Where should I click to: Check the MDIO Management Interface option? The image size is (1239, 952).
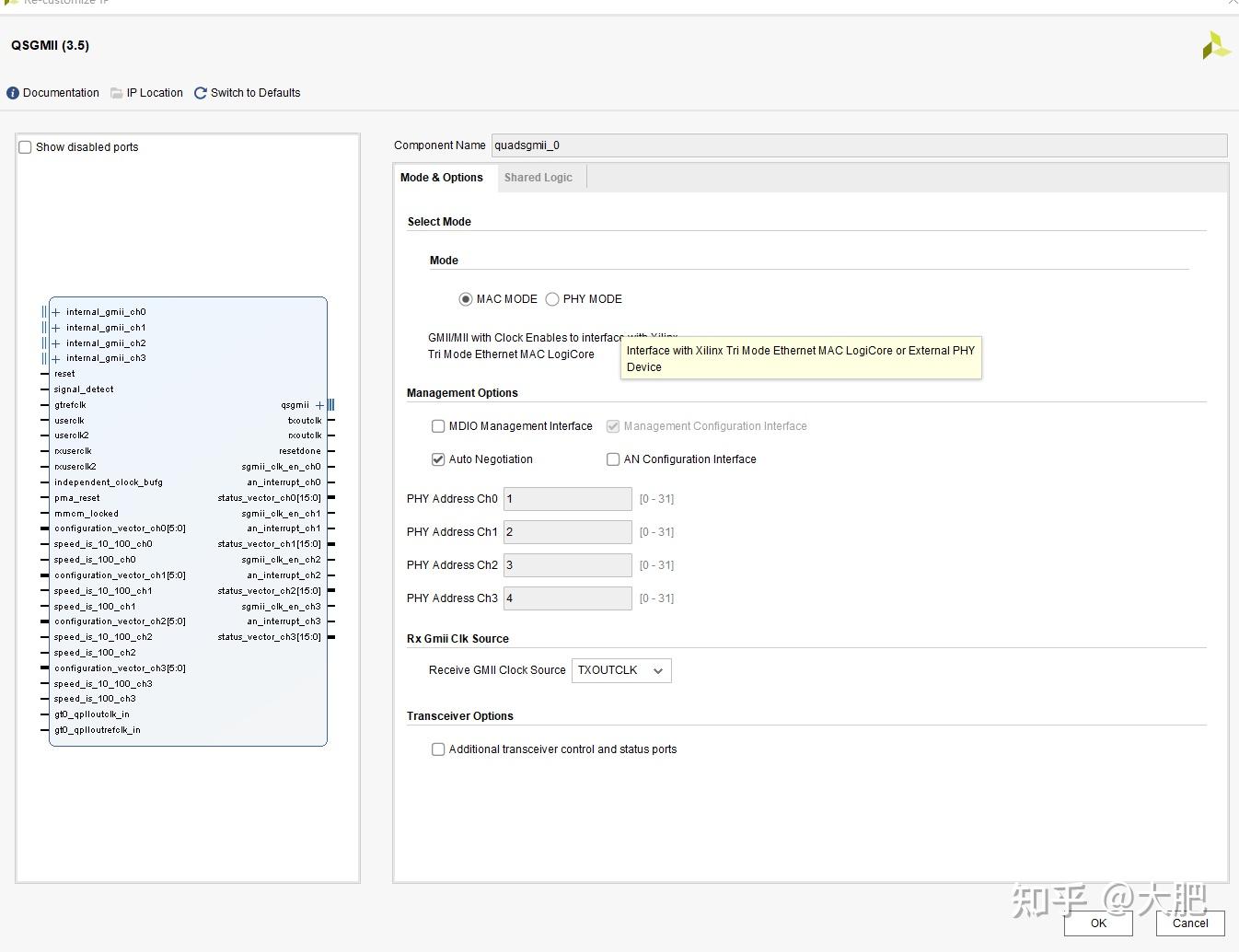[438, 426]
